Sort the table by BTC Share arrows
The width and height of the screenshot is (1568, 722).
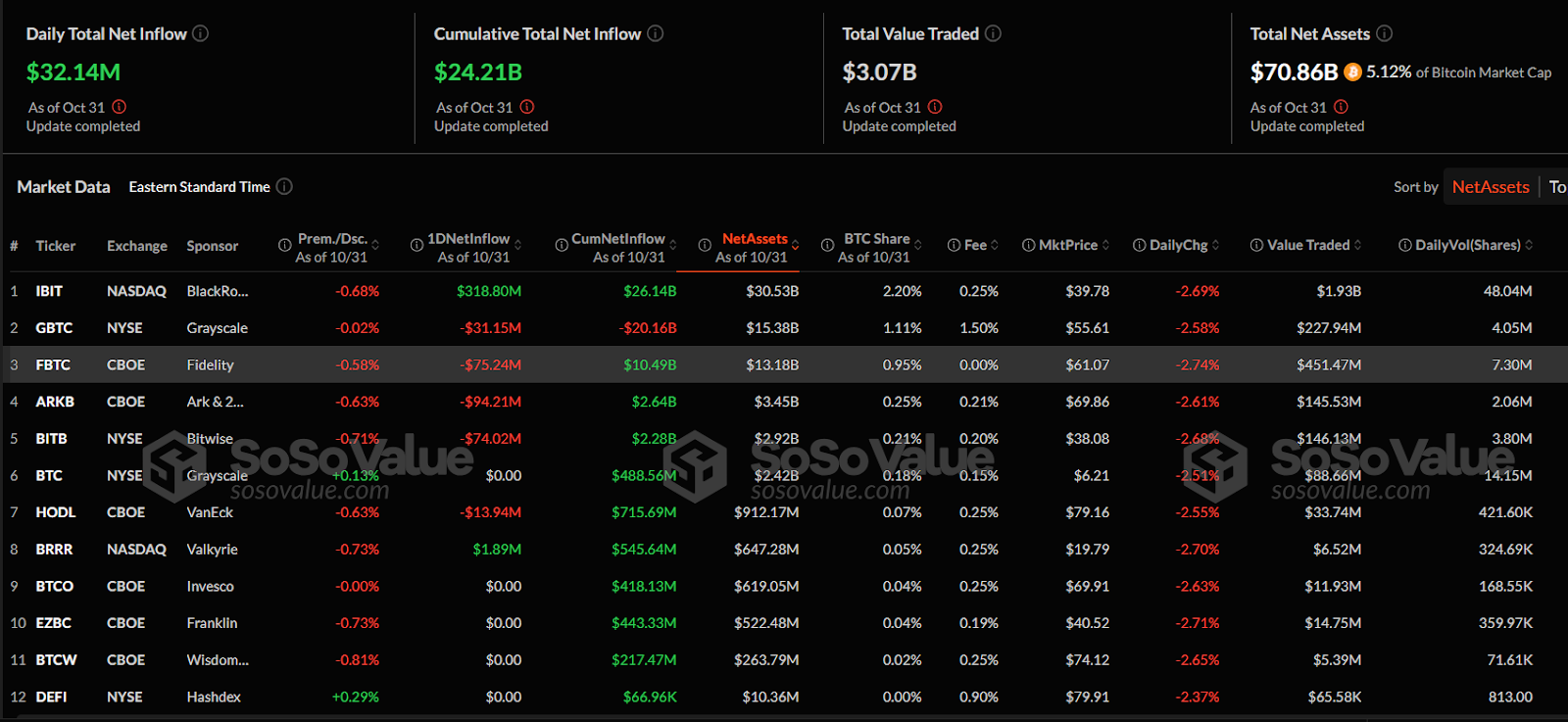click(918, 245)
